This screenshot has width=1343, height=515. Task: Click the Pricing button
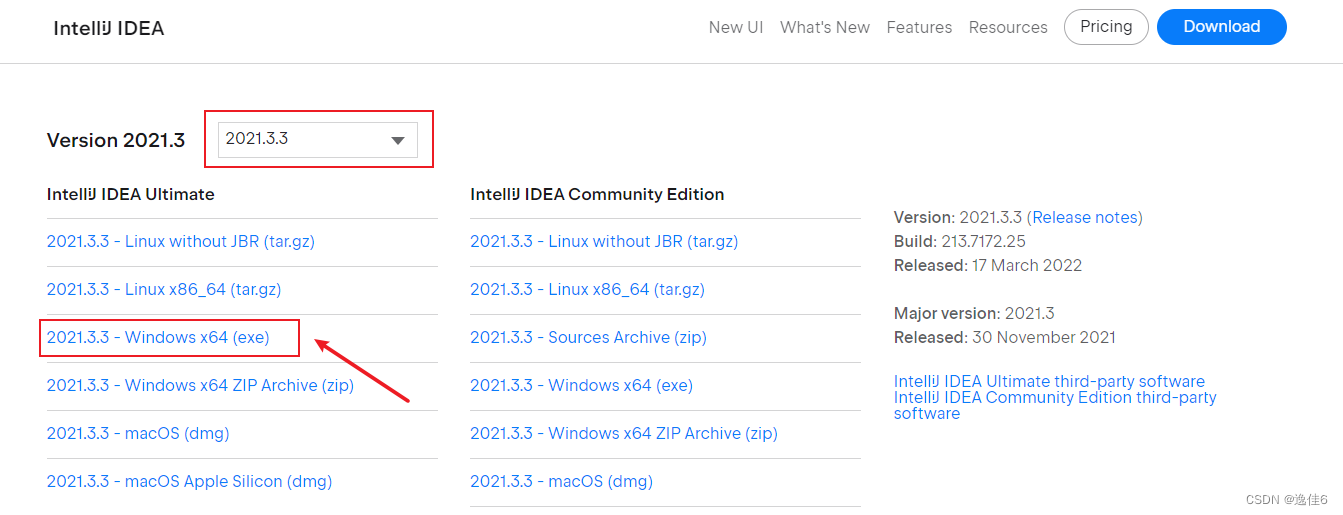click(x=1106, y=27)
